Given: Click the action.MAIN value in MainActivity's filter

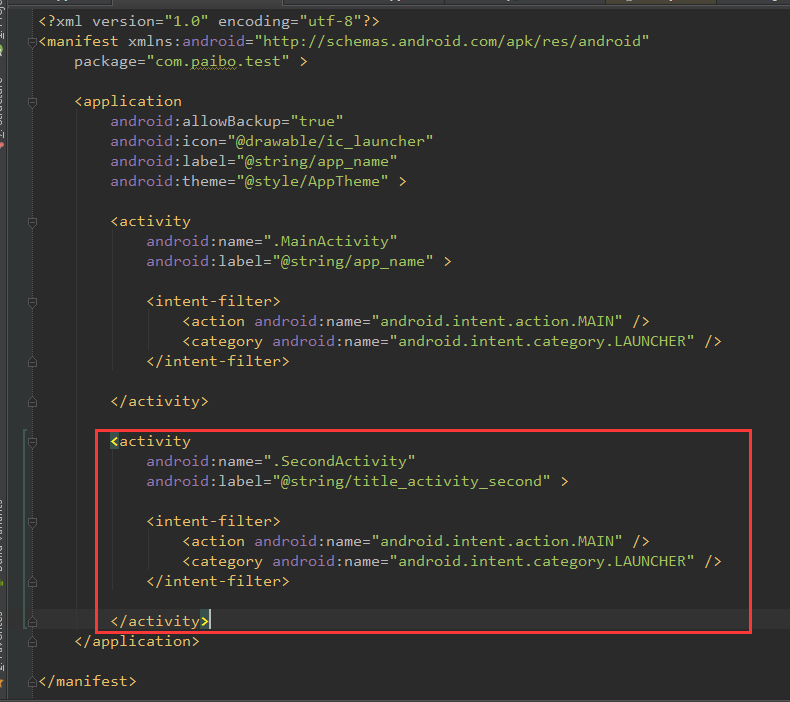Looking at the screenshot, I should pos(496,322).
